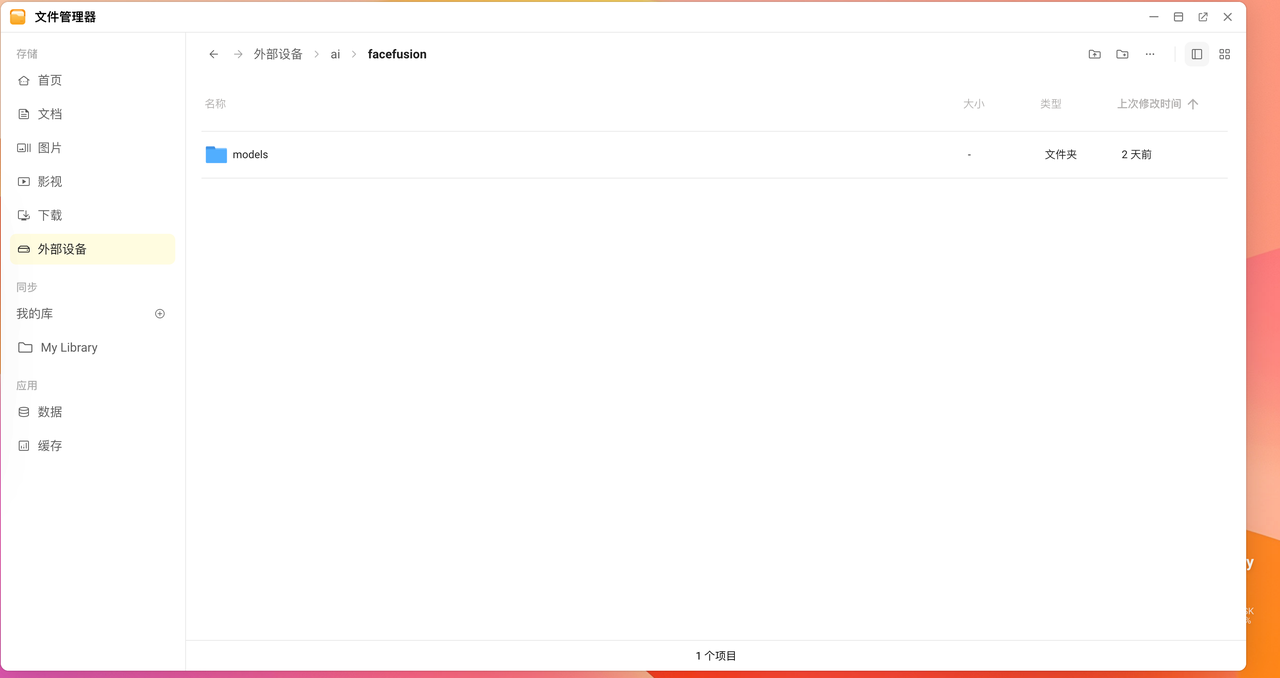Go forward using the right arrow
Image resolution: width=1280 pixels, height=678 pixels.
coord(238,54)
